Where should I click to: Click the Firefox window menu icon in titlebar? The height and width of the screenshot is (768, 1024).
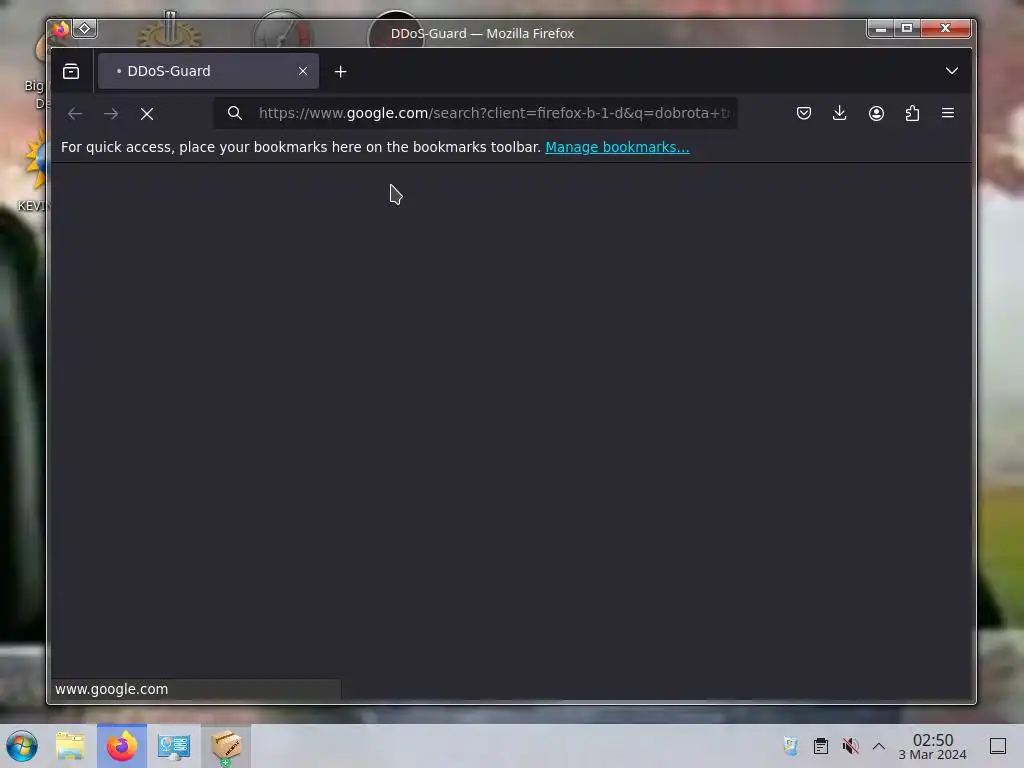(61, 29)
